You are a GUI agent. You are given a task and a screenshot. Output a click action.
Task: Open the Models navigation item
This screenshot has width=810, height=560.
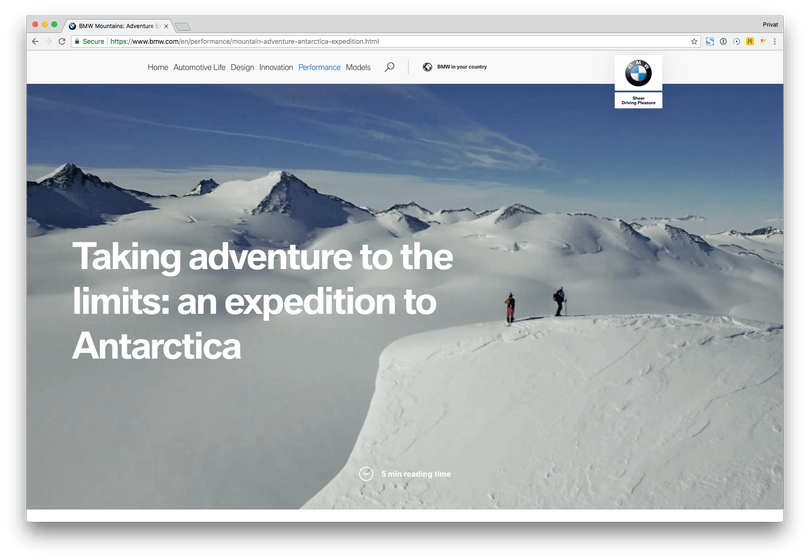[x=358, y=67]
